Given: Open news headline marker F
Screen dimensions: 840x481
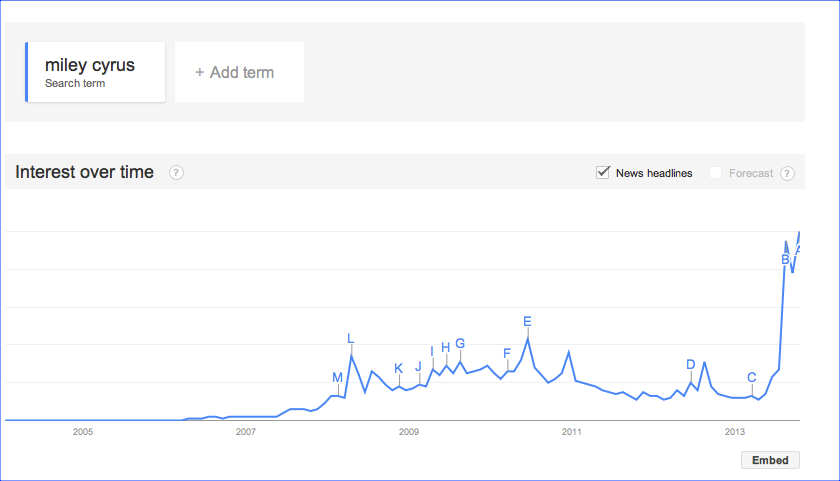Looking at the screenshot, I should pos(507,353).
